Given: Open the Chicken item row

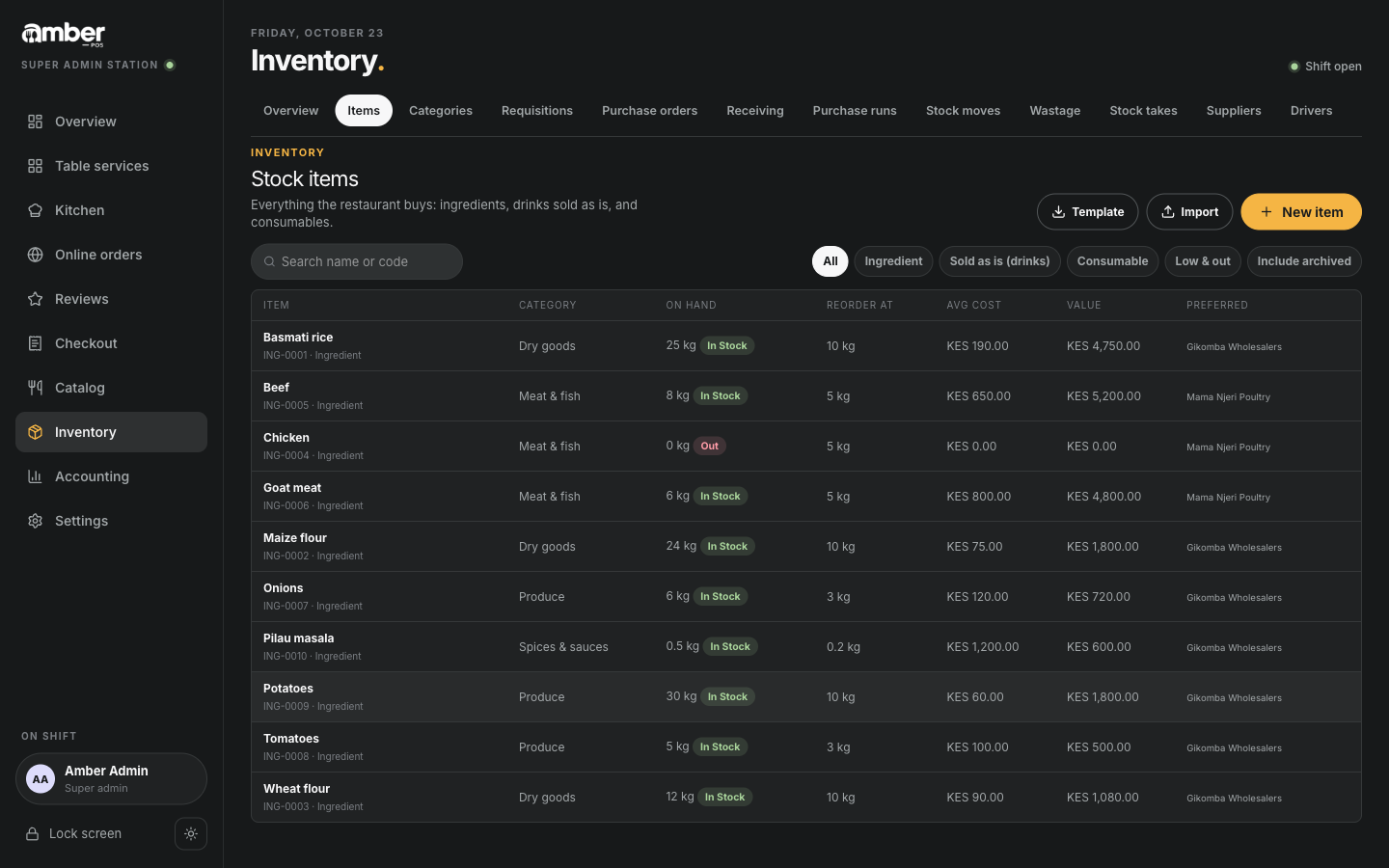Looking at the screenshot, I should click(805, 447).
